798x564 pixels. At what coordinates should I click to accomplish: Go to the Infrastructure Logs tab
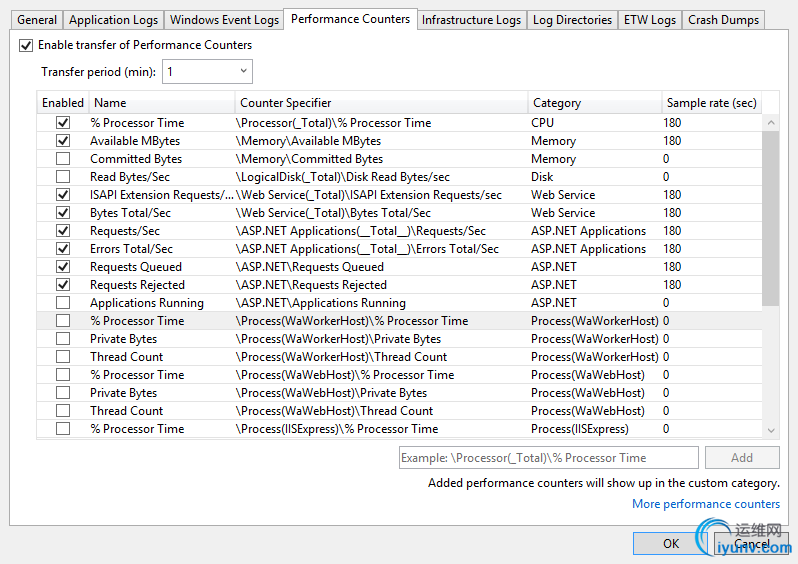471,20
